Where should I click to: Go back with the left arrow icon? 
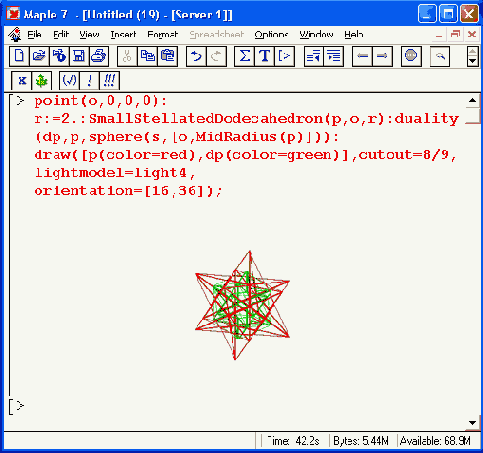(362, 56)
